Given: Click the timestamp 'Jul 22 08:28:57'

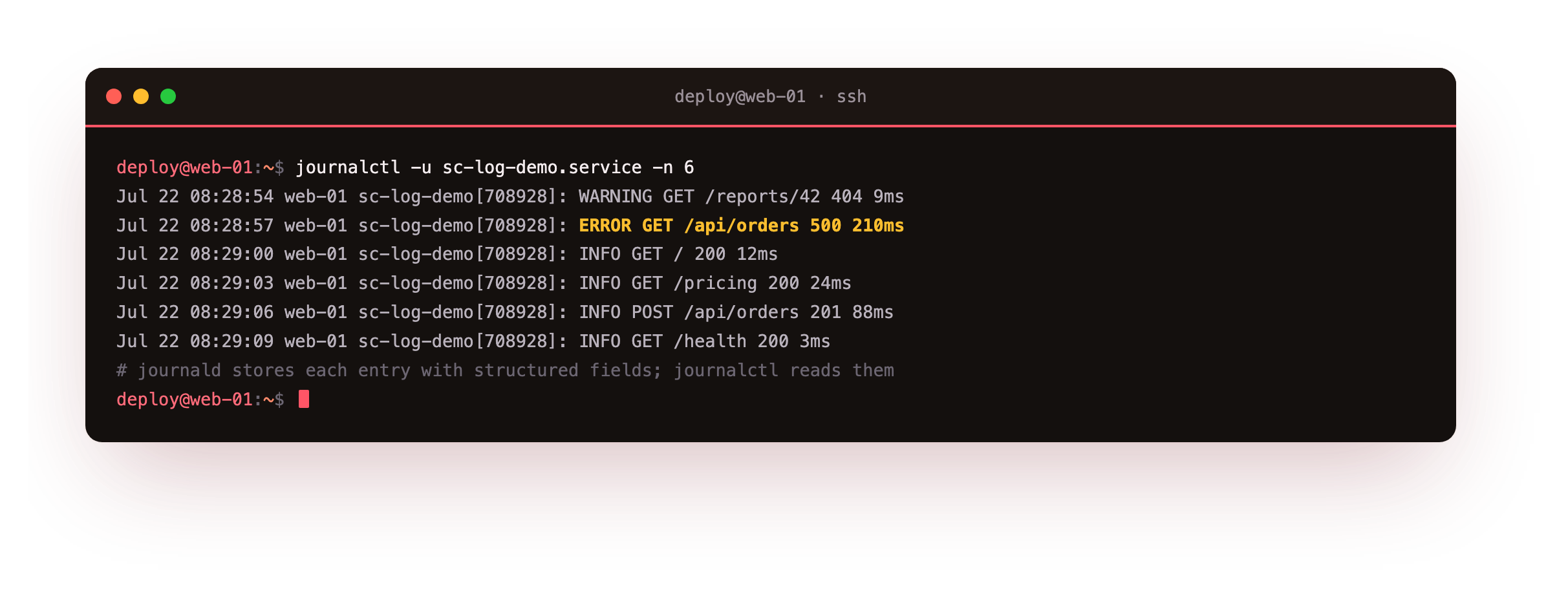Looking at the screenshot, I should tap(195, 226).
